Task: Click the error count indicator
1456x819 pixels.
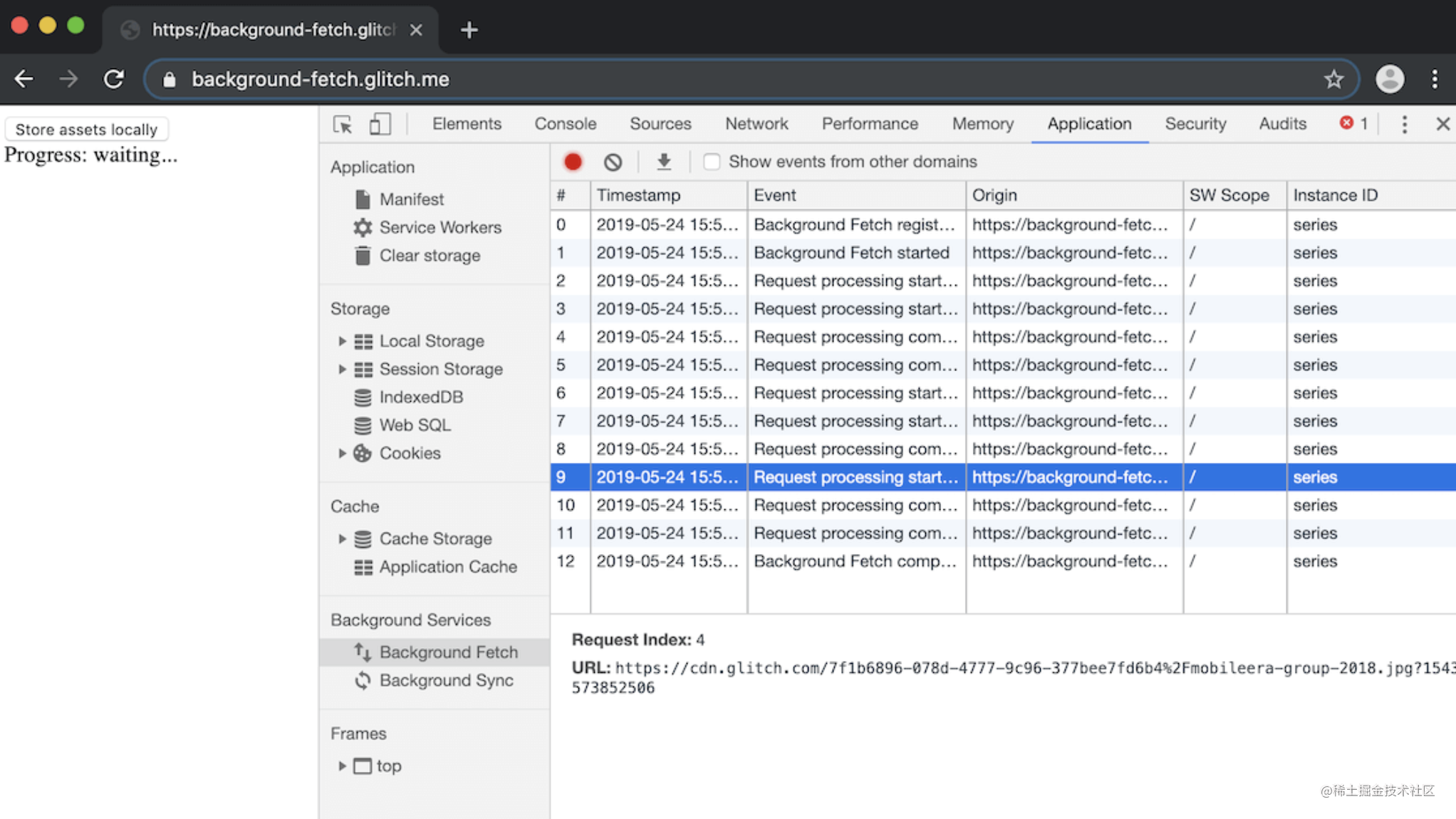Action: click(1353, 123)
